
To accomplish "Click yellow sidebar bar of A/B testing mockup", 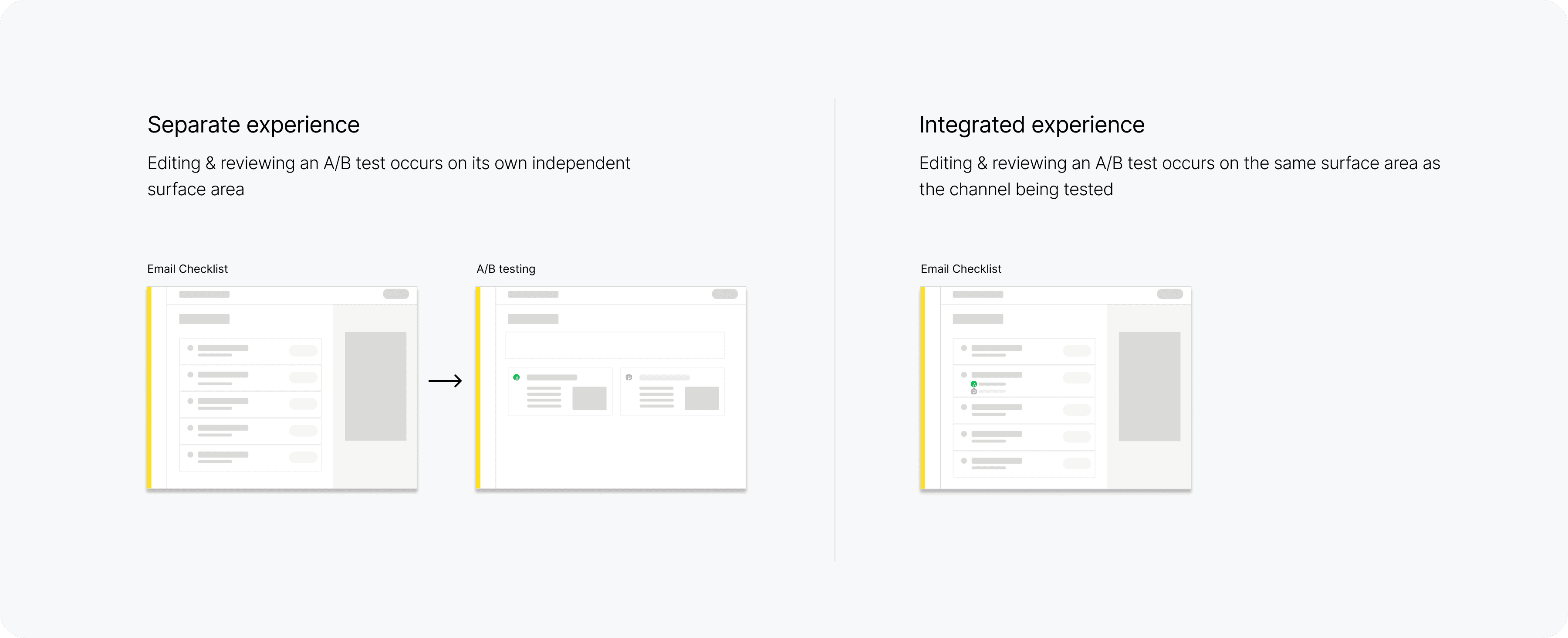I will point(478,387).
